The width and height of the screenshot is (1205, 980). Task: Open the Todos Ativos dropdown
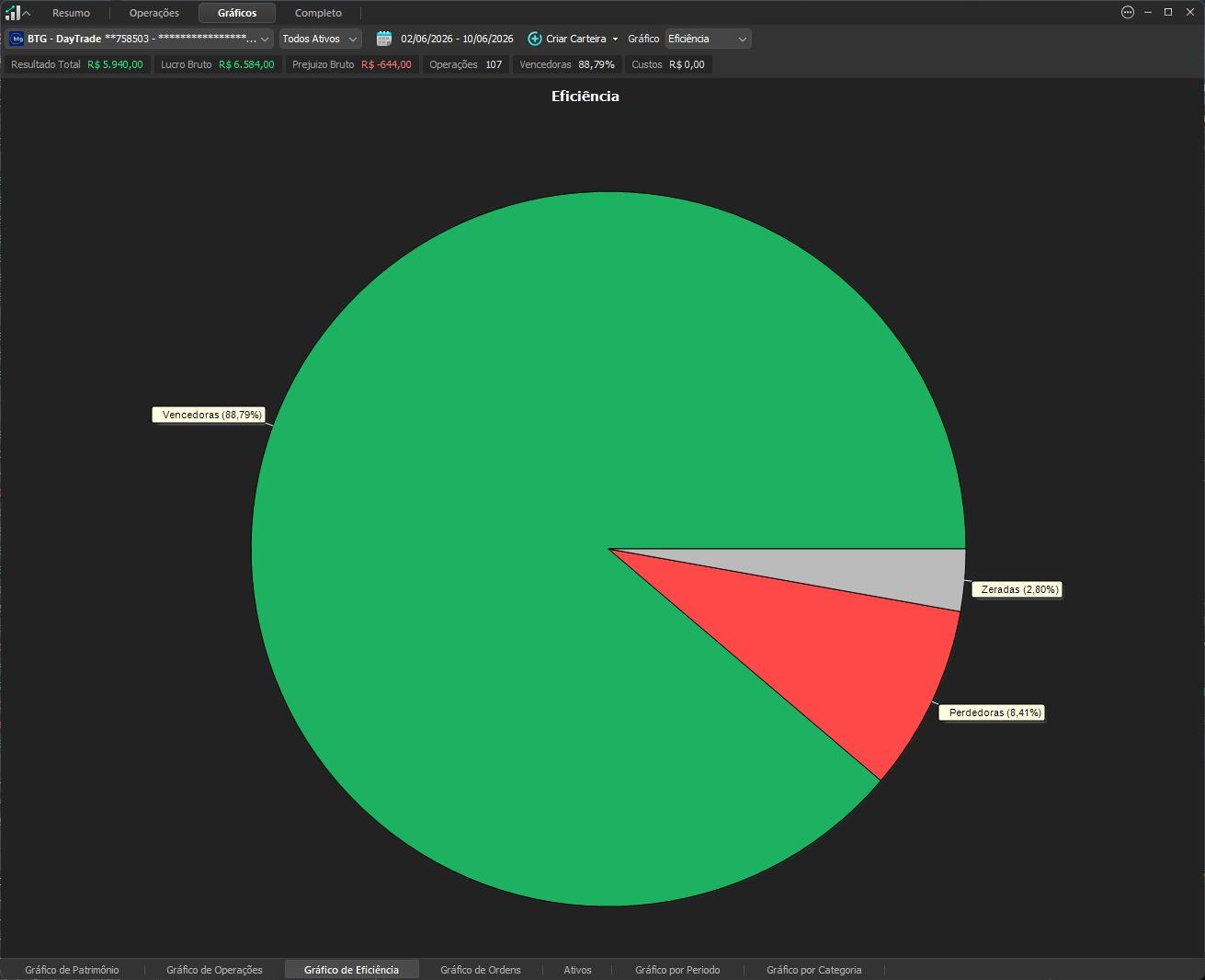click(x=320, y=39)
